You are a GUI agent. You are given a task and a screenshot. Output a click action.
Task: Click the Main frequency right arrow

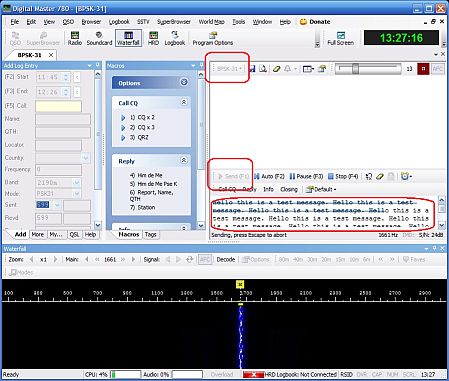tap(134, 259)
